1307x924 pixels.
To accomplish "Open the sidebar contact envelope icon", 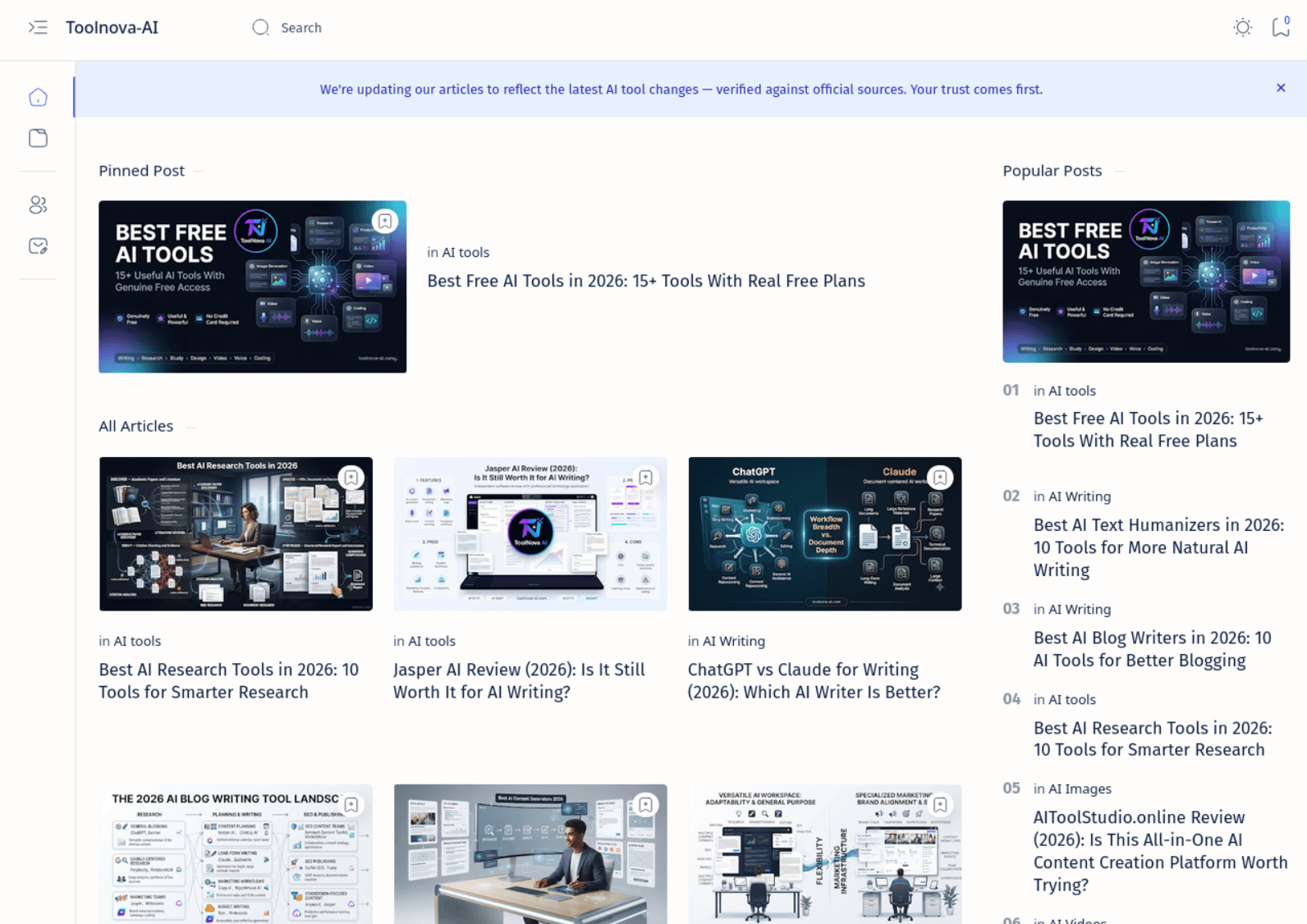I will 38,246.
